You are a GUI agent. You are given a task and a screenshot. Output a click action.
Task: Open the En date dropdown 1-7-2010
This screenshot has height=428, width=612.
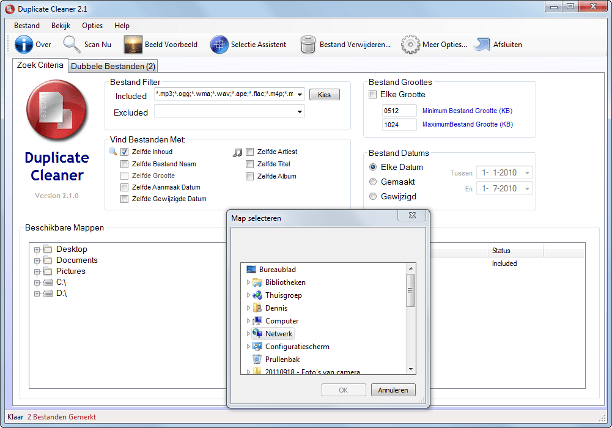click(x=527, y=188)
